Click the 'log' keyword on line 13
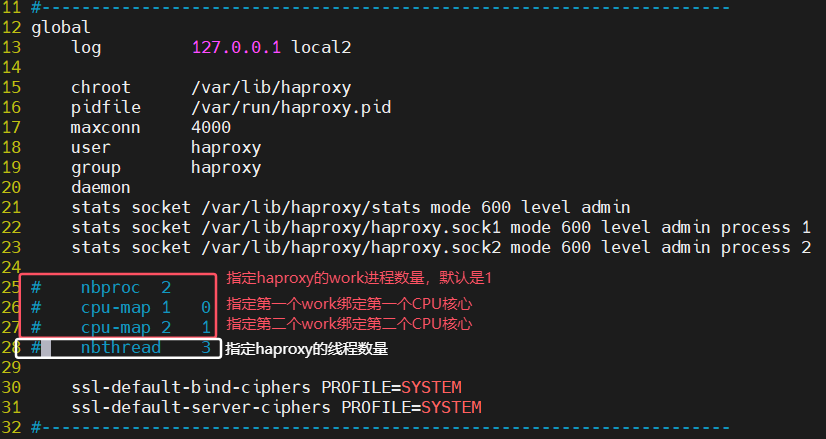The image size is (826, 439). (86, 47)
